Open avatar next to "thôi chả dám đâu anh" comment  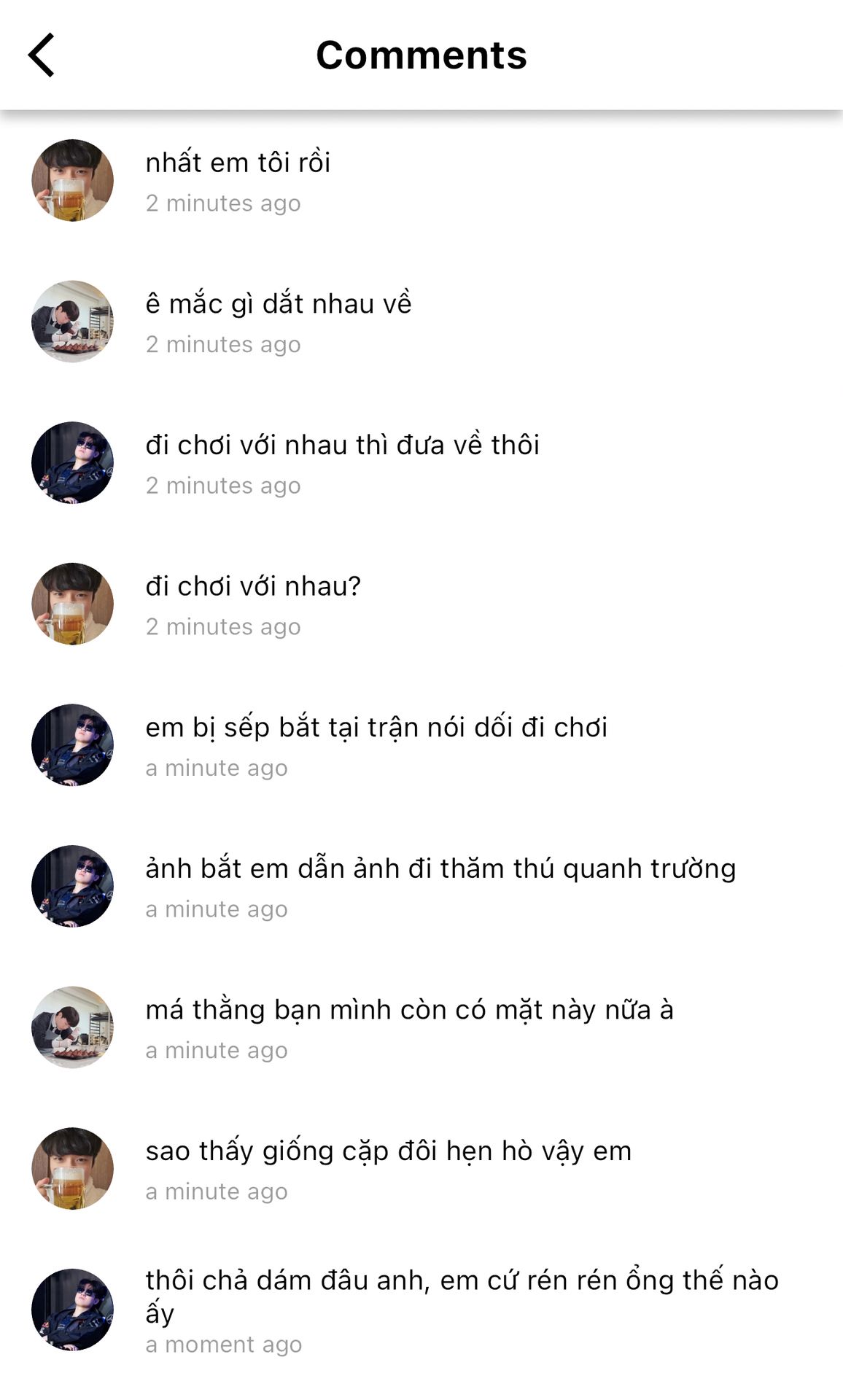pyautogui.click(x=72, y=1310)
